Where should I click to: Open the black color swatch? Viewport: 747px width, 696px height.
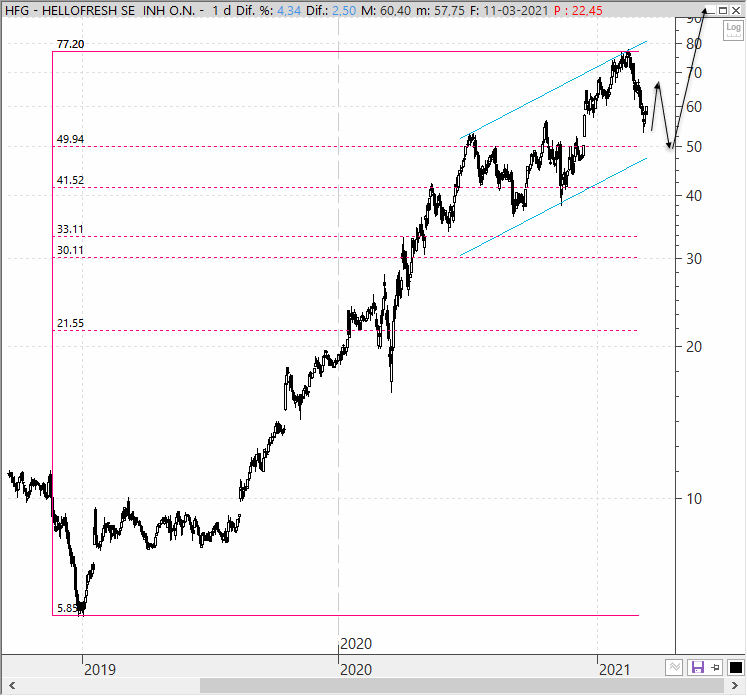(736, 667)
